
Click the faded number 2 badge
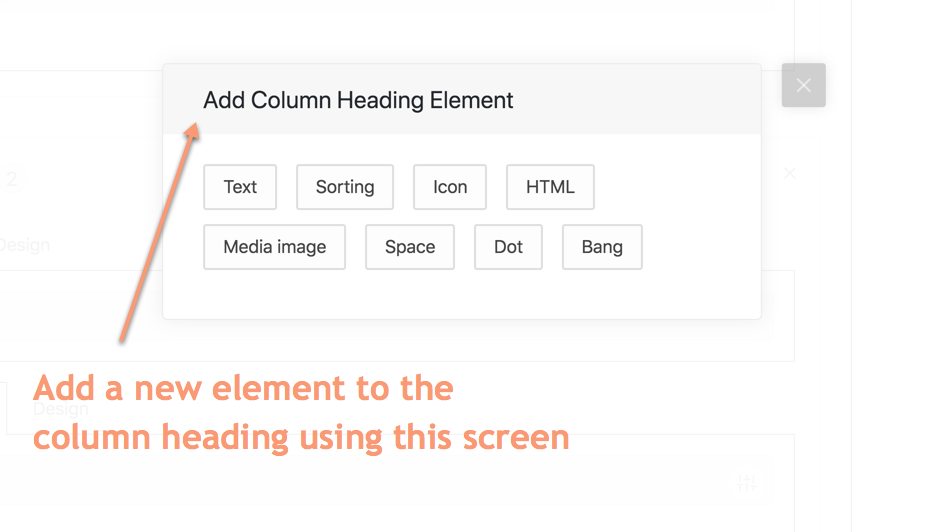[12, 180]
